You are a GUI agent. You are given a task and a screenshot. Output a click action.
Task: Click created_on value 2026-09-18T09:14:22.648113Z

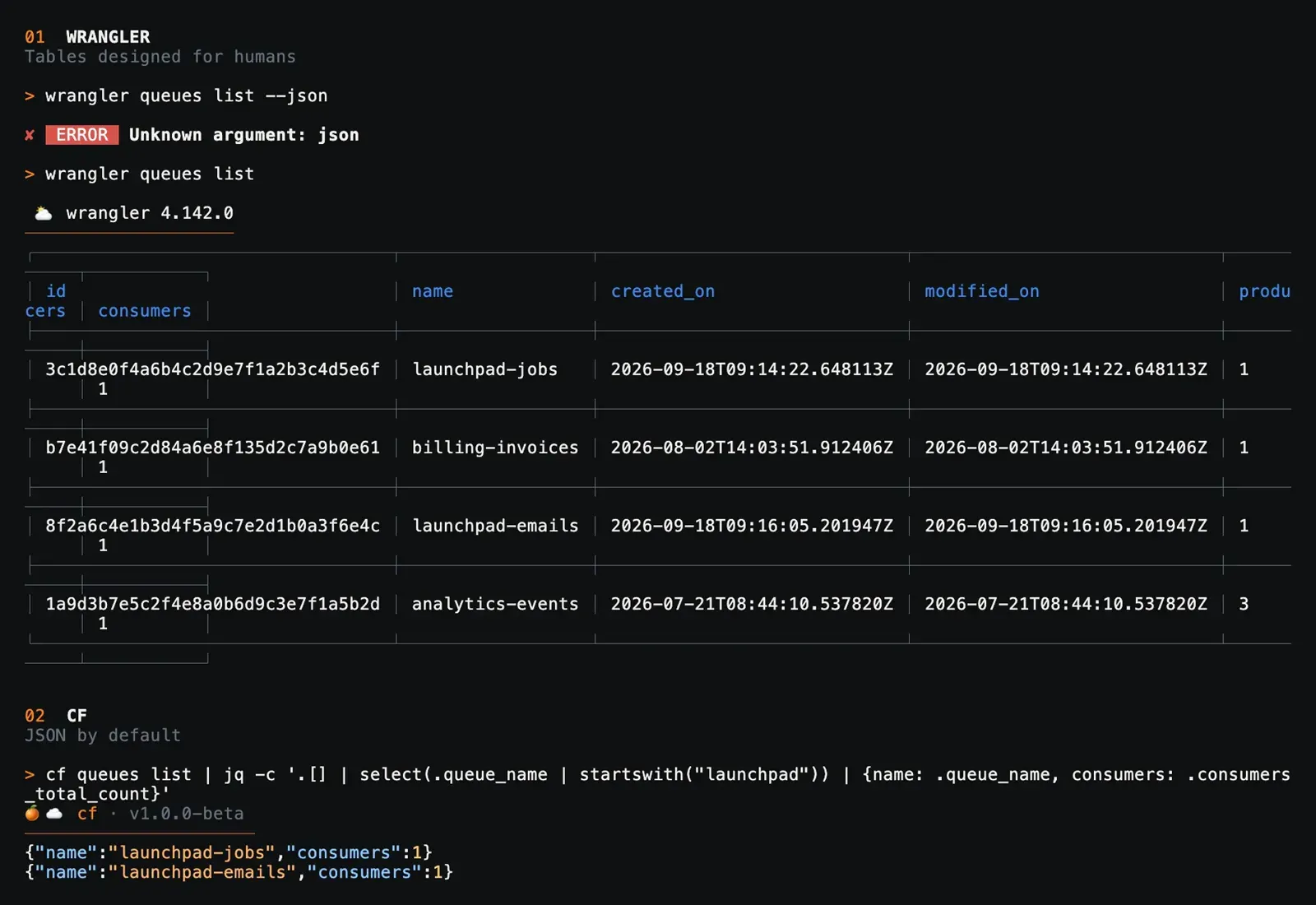pos(752,369)
